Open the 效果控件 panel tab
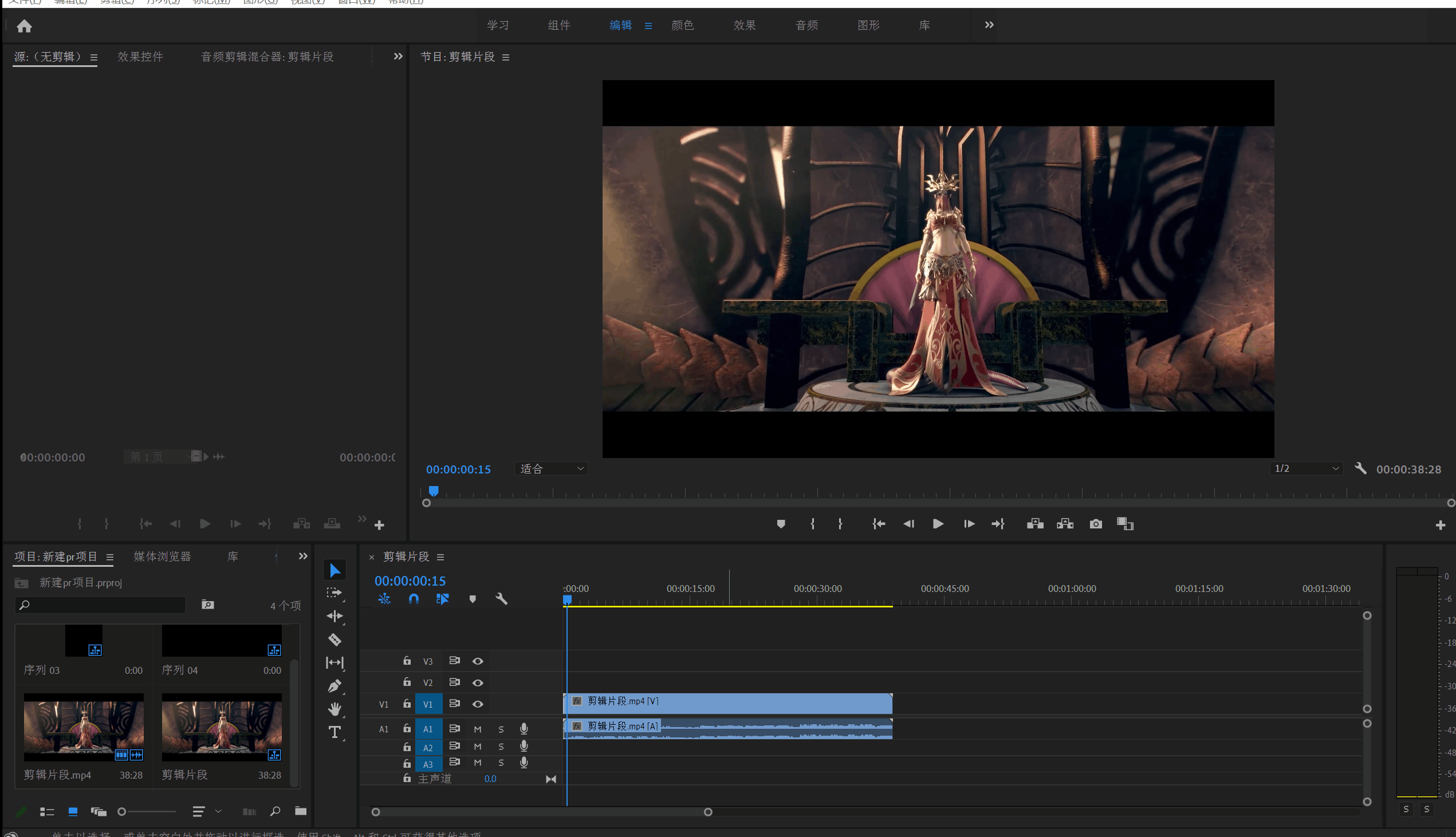Screen dimensions: 1456x837 pyautogui.click(x=140, y=57)
